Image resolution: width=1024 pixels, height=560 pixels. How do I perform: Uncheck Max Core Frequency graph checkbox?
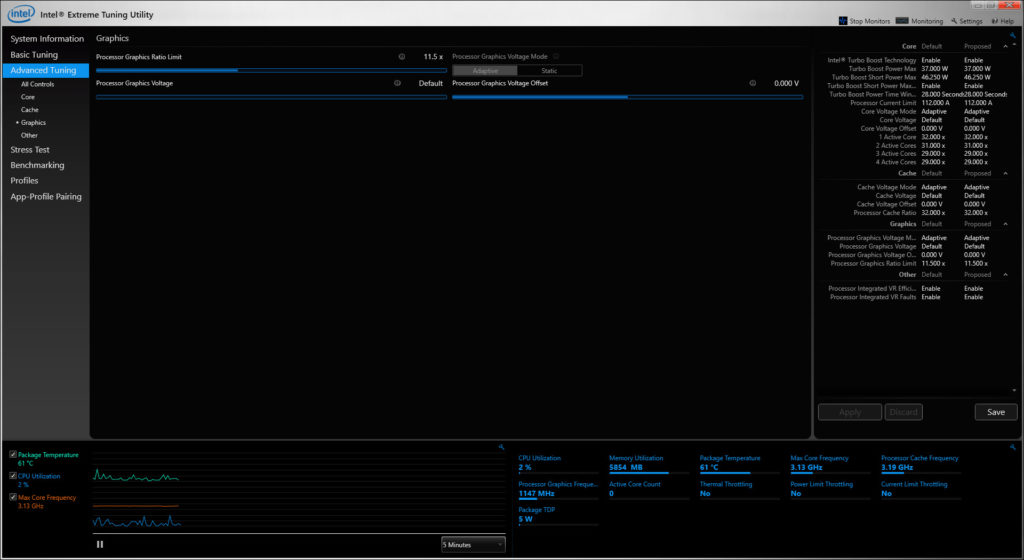click(13, 497)
